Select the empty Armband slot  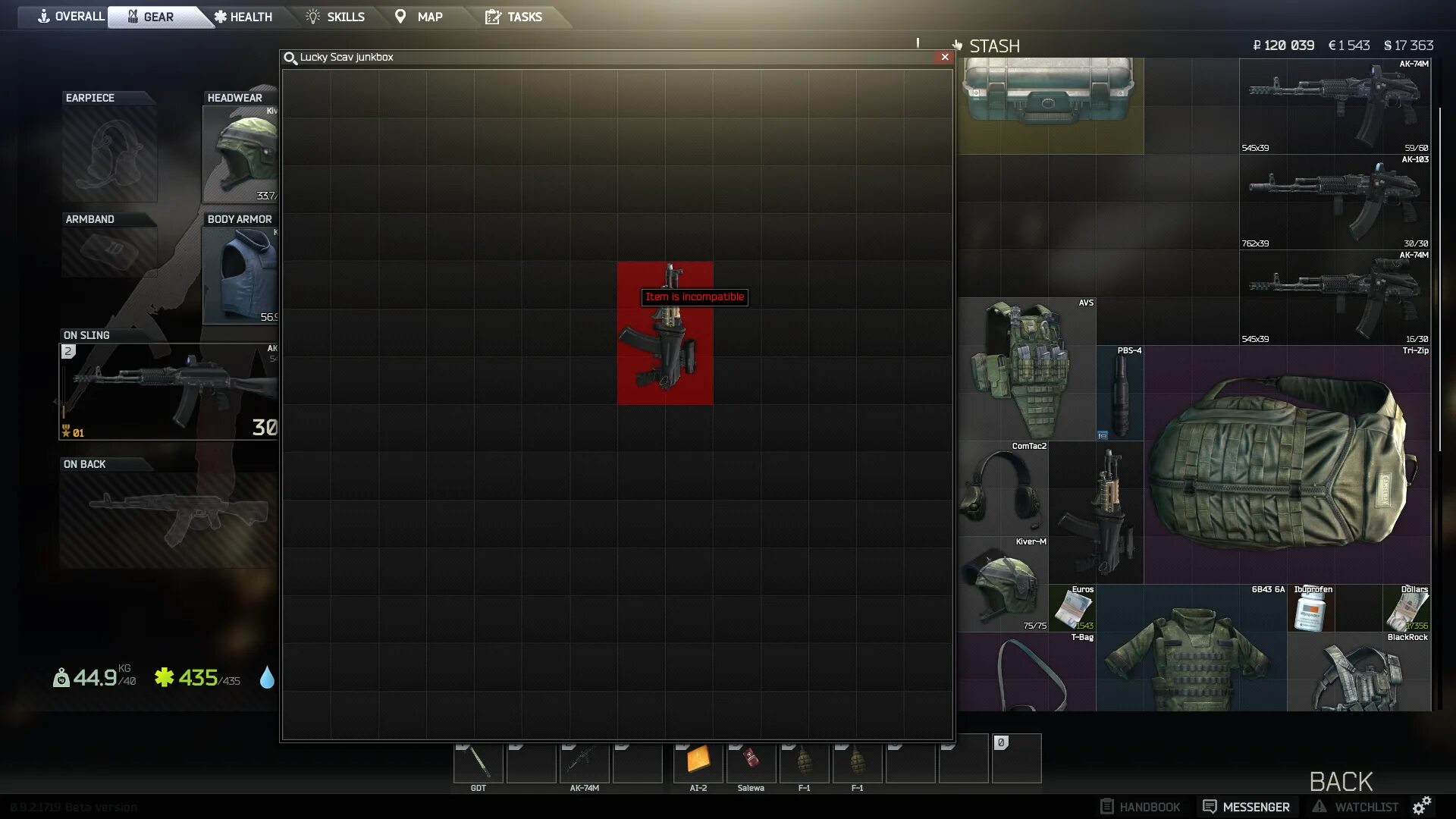[109, 253]
